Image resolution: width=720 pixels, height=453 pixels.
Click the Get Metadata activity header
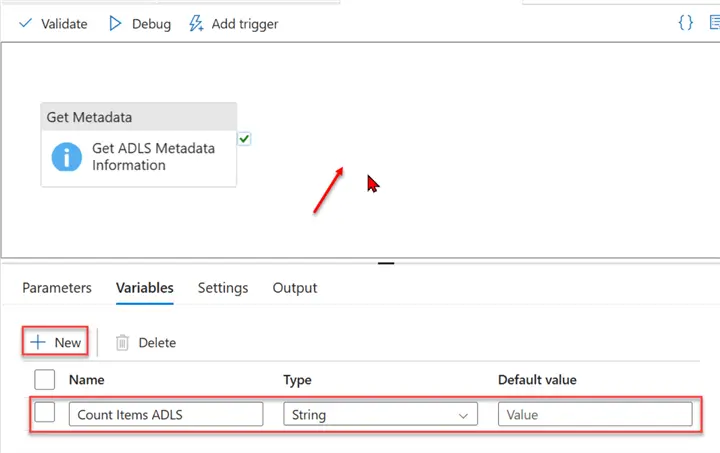pos(139,117)
